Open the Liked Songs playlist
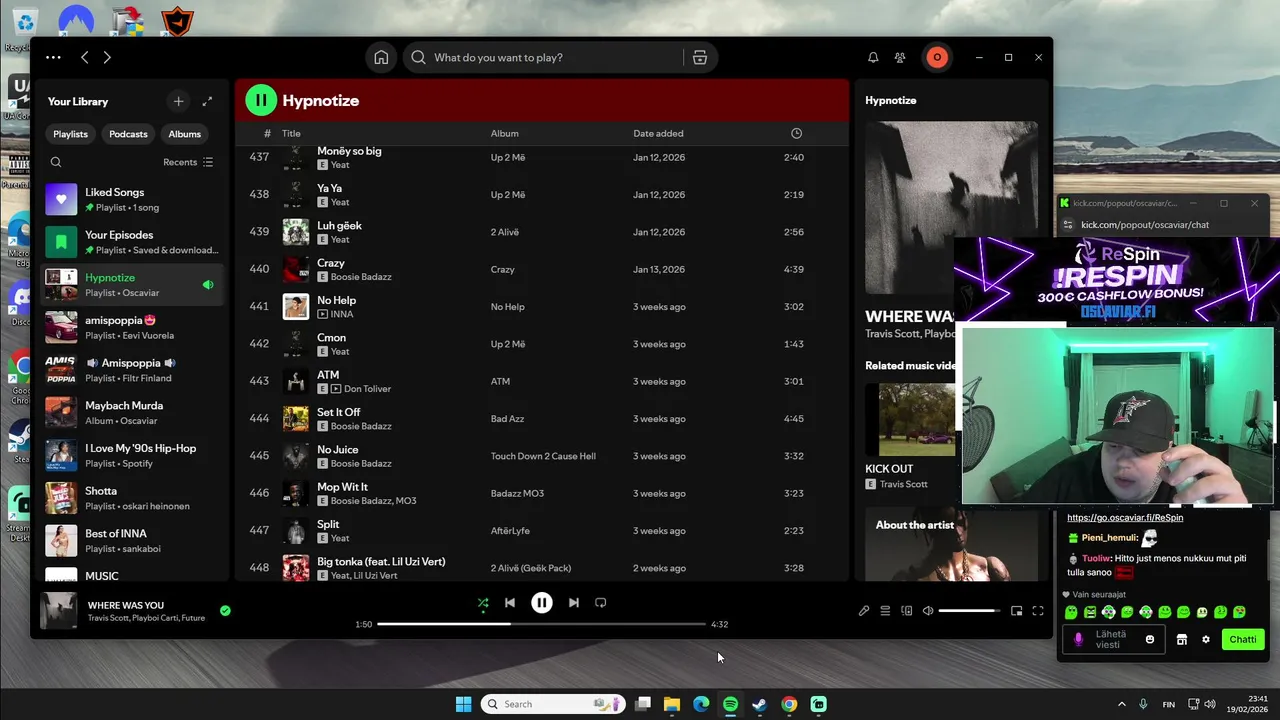The image size is (1280, 720). tap(132, 199)
